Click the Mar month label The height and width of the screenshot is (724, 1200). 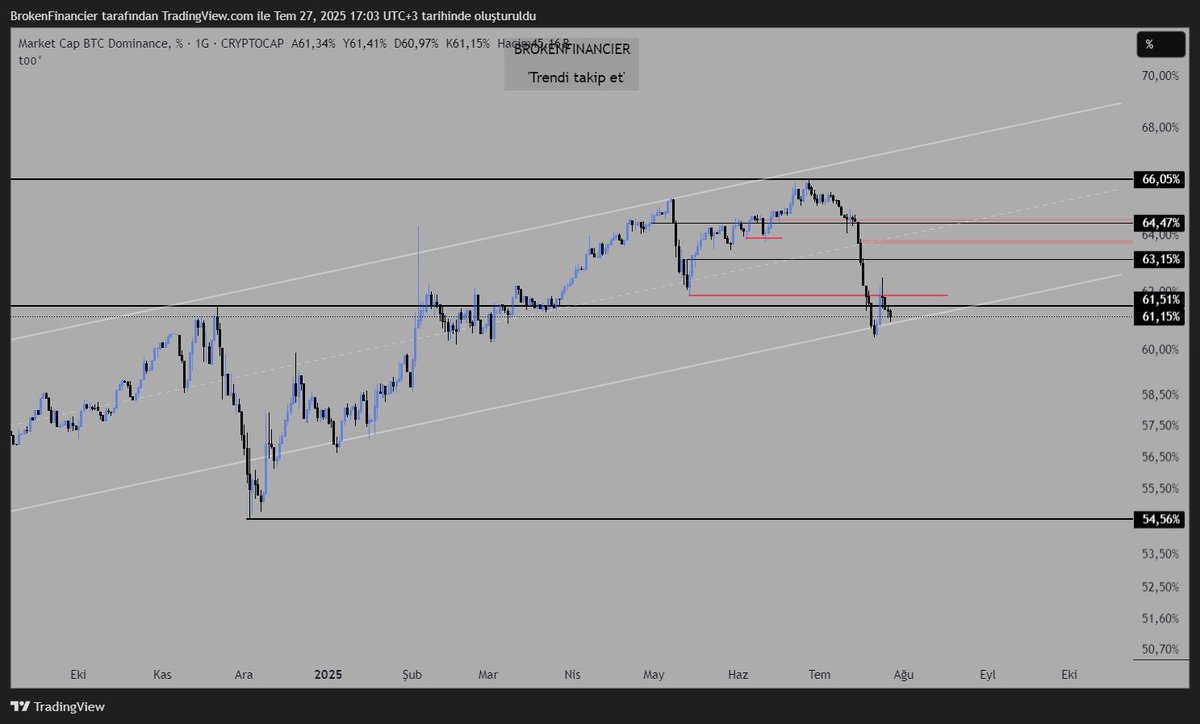[487, 675]
